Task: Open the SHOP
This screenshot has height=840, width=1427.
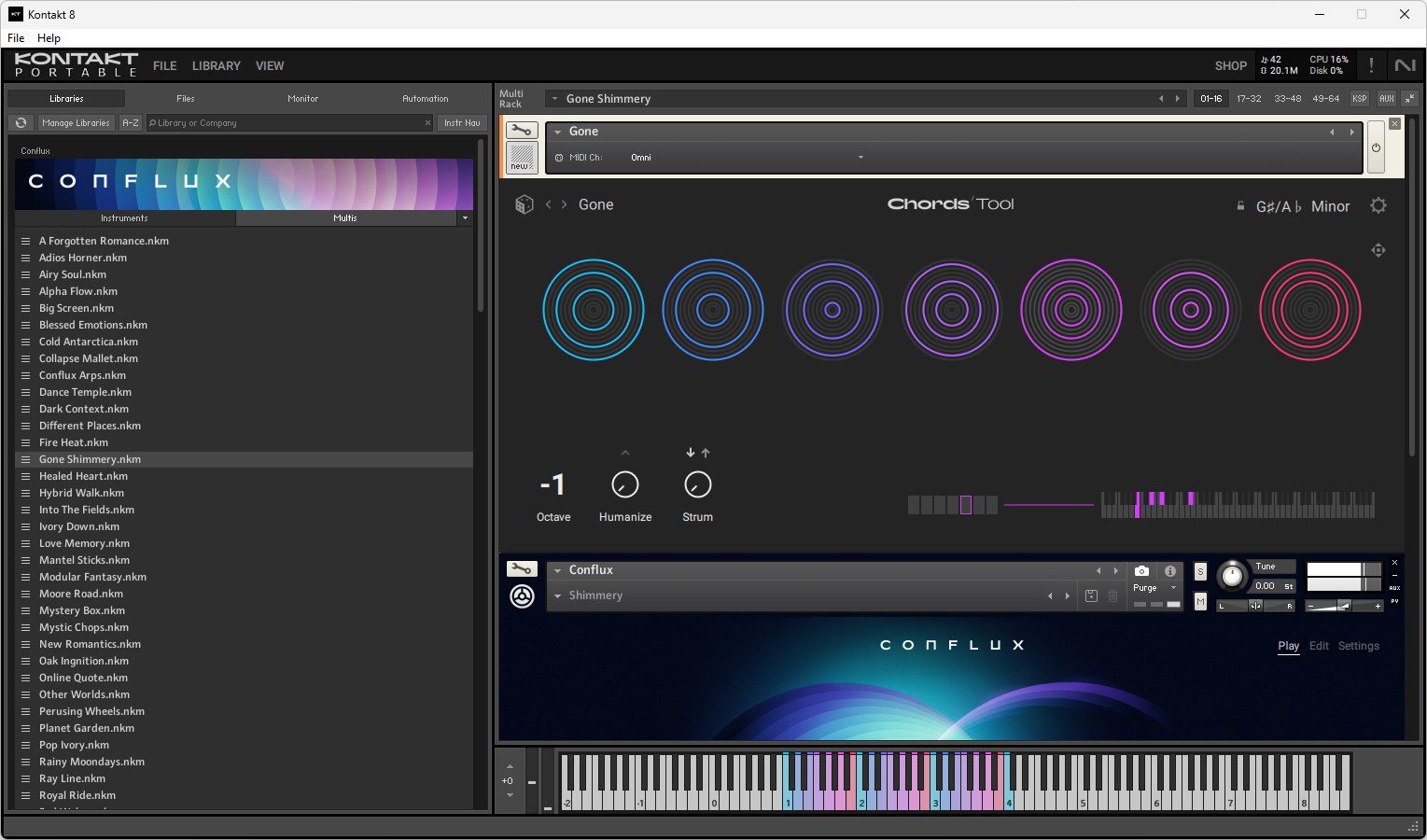Action: tap(1231, 66)
